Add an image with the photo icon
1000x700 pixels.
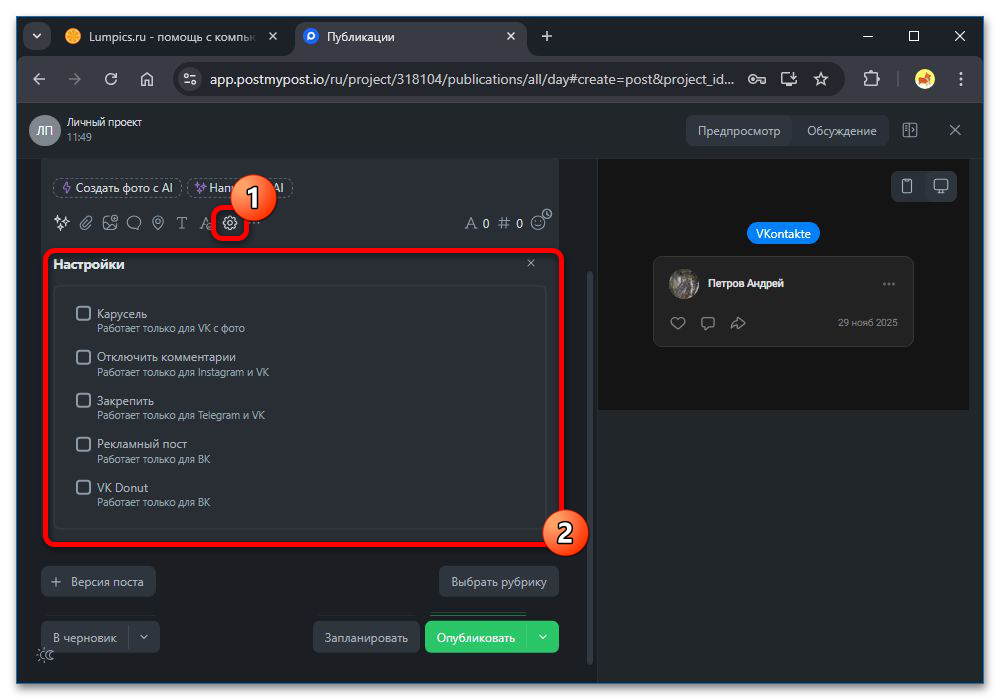pos(110,222)
